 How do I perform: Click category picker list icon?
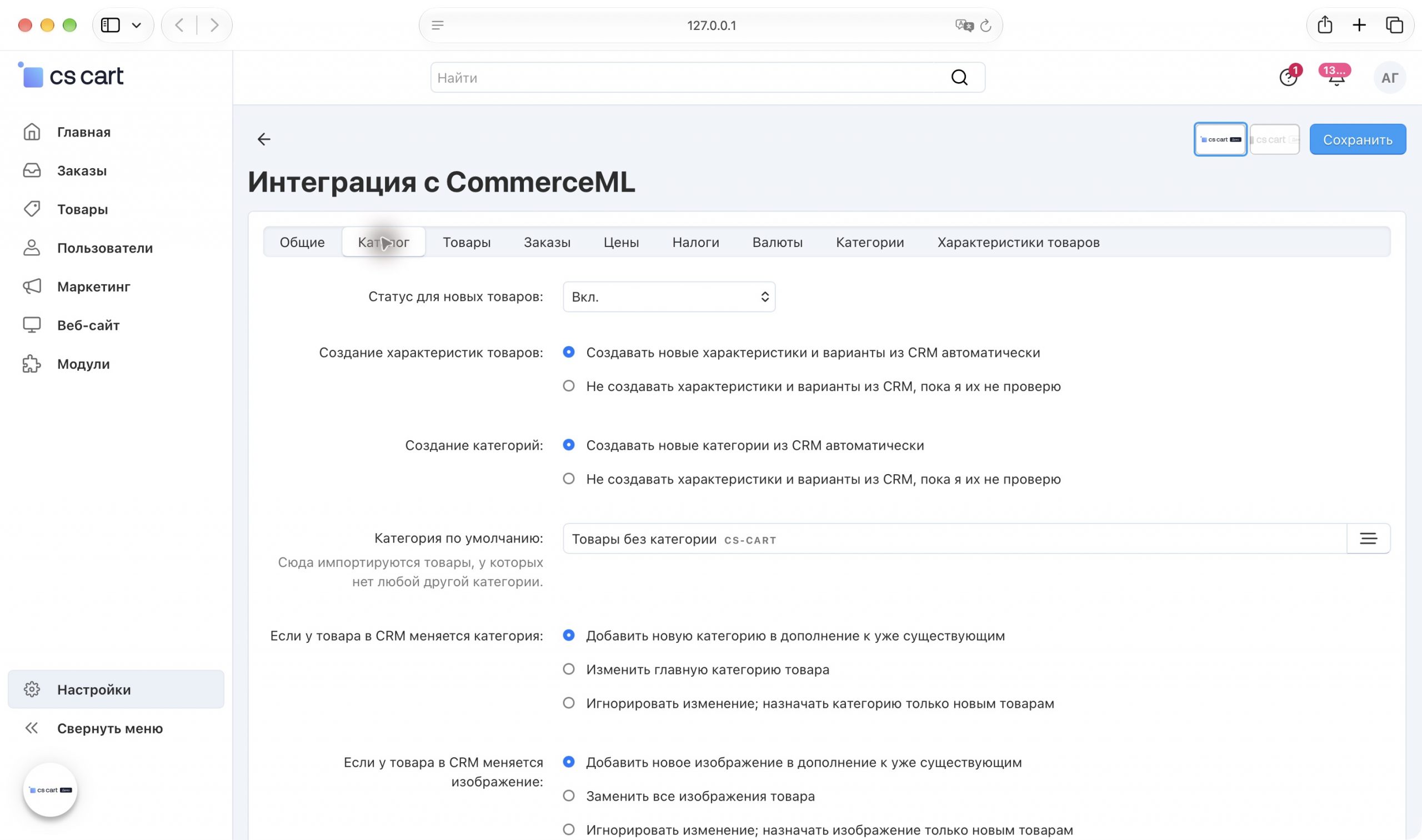(x=1368, y=539)
